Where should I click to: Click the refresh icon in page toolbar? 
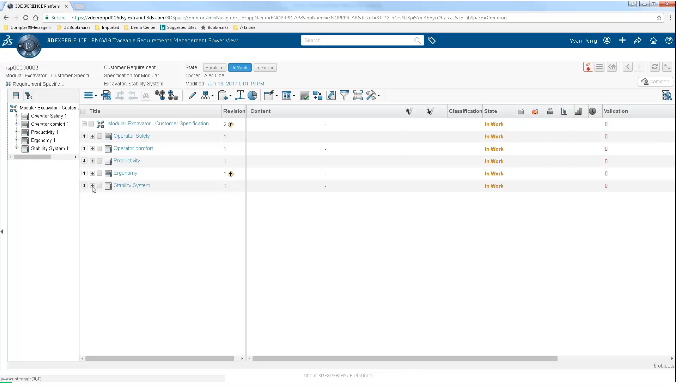coord(654,67)
